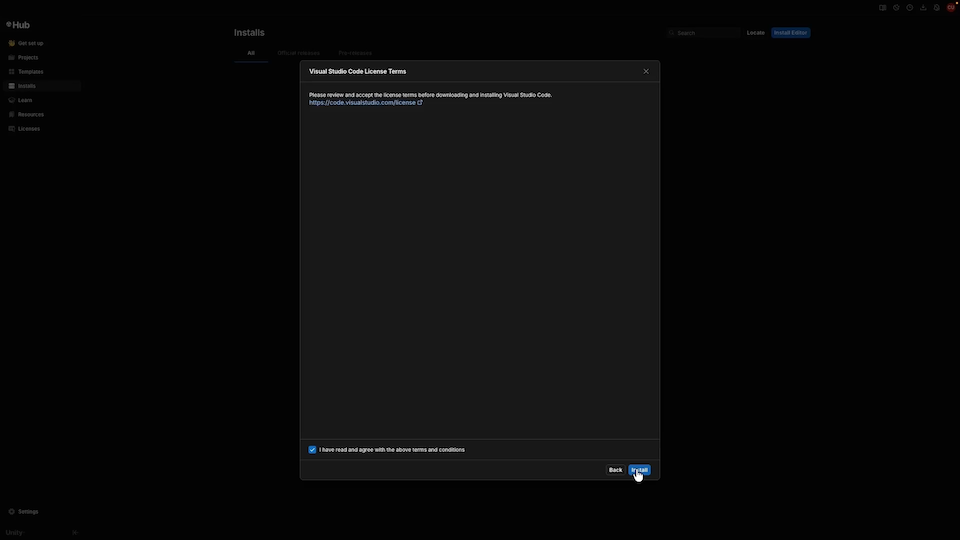960x540 pixels.
Task: Close the Visual Studio Code License Terms dialog
Action: tap(646, 71)
